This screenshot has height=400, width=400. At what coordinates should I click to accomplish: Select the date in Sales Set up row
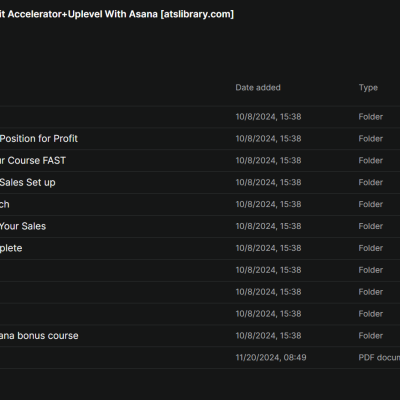click(268, 183)
